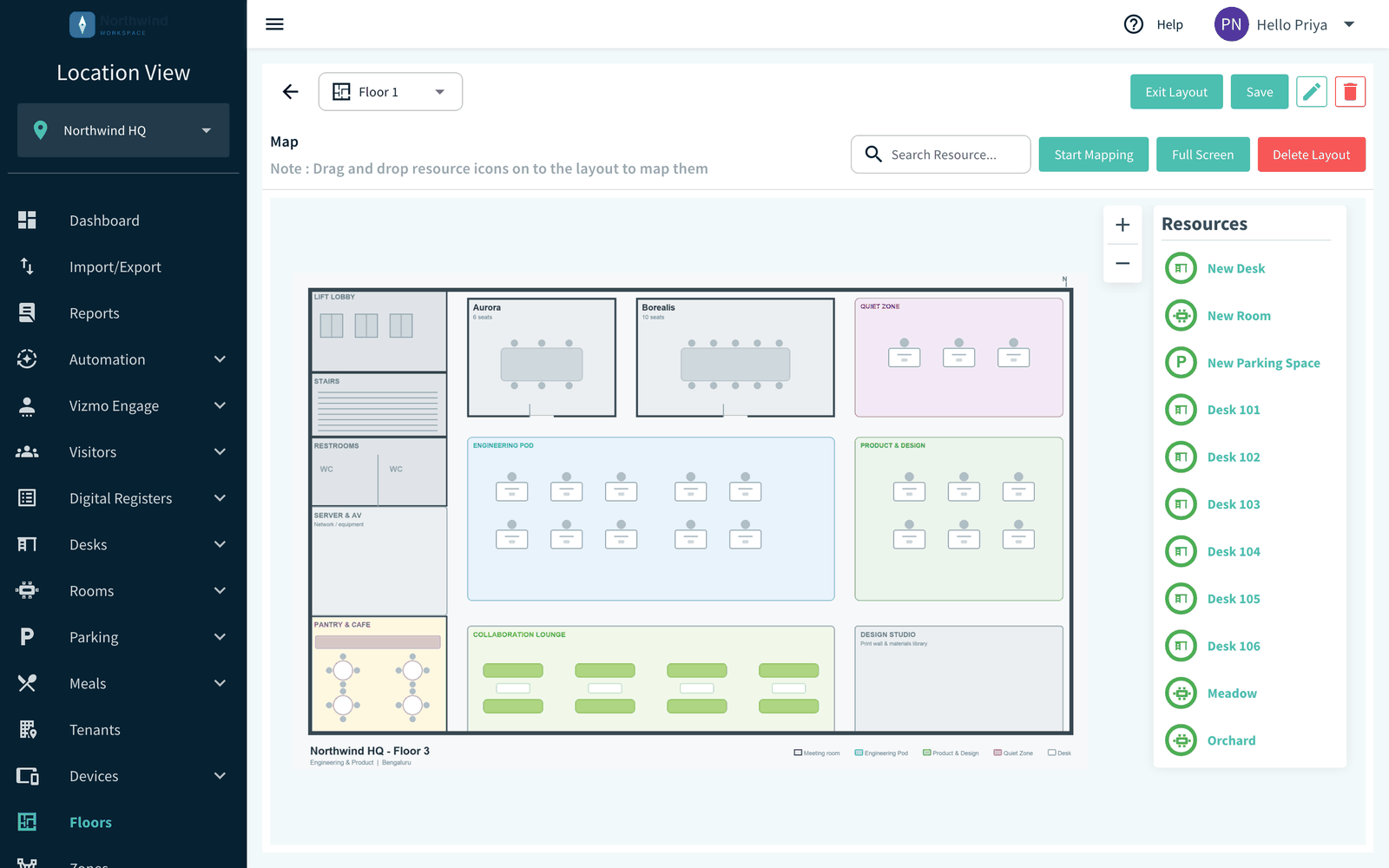Click the Save button

point(1260,91)
